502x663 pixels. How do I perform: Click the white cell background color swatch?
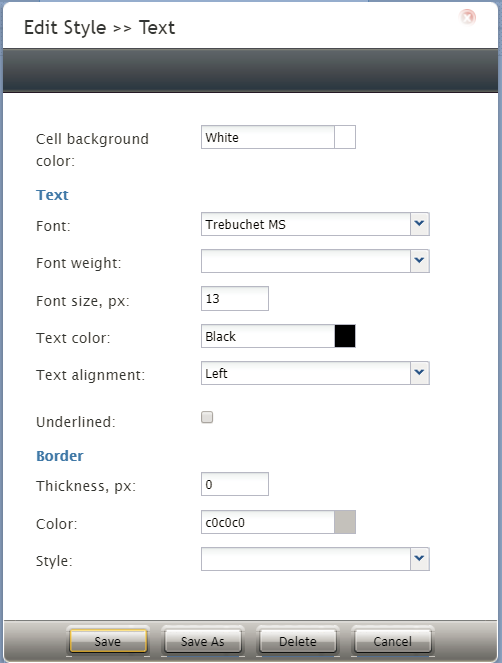point(345,137)
